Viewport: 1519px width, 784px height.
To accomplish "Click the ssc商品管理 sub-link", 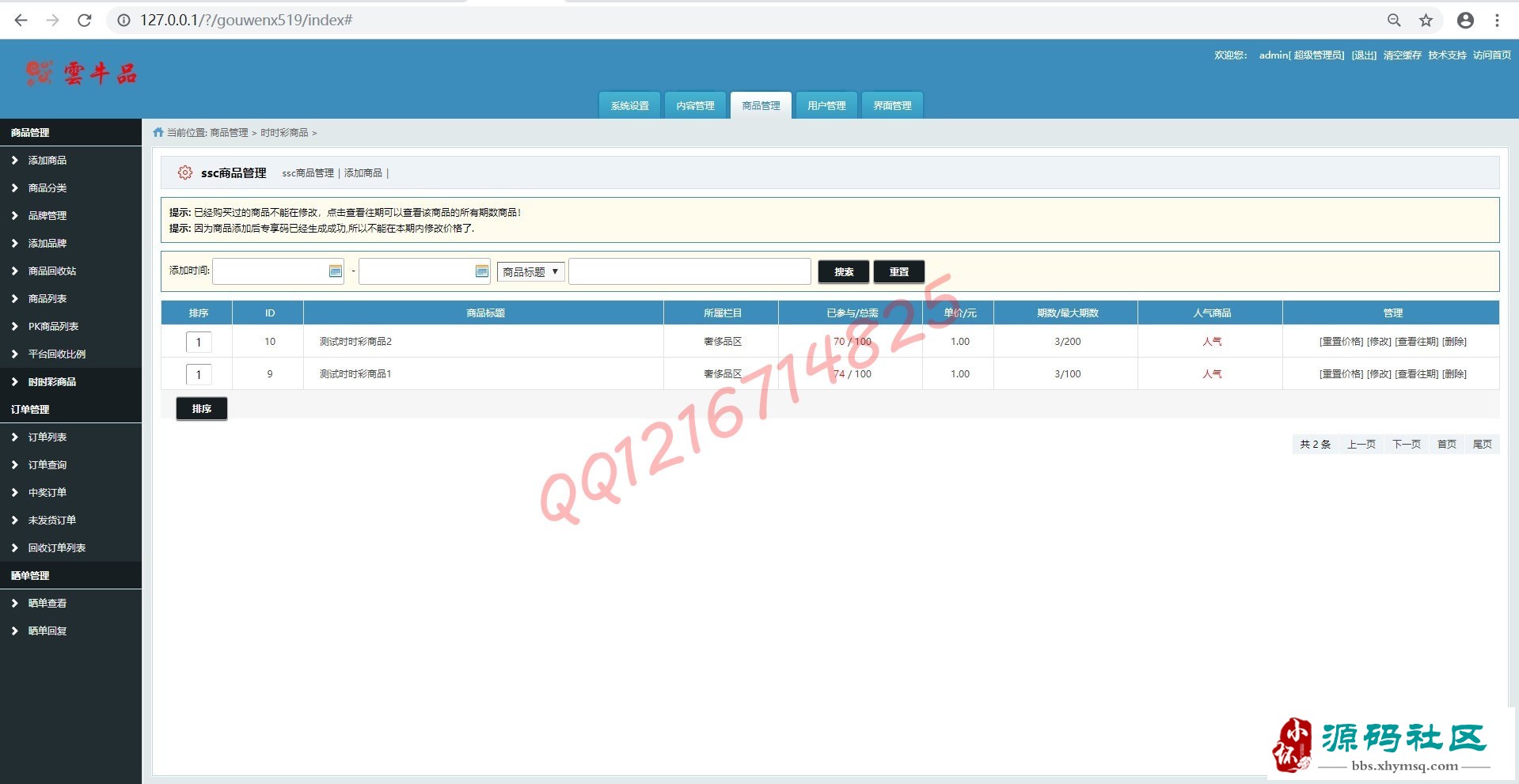I will click(308, 172).
